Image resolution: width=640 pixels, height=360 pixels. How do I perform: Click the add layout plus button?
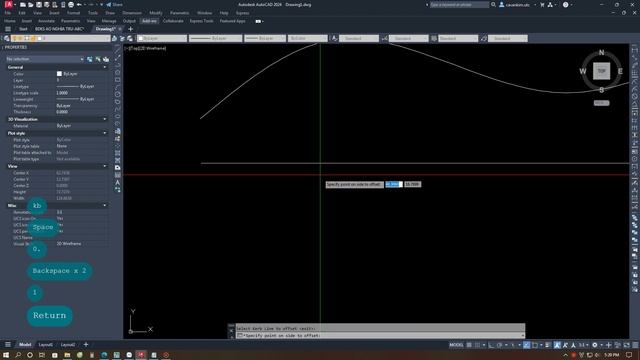(86, 345)
